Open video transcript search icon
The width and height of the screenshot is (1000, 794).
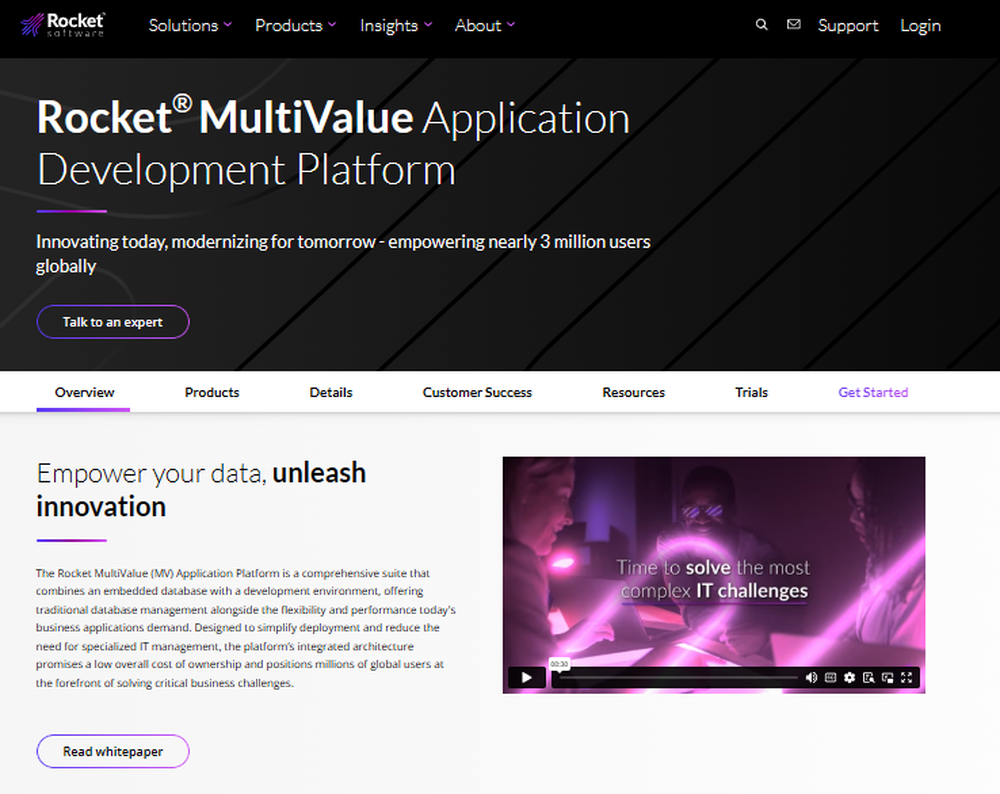(869, 677)
